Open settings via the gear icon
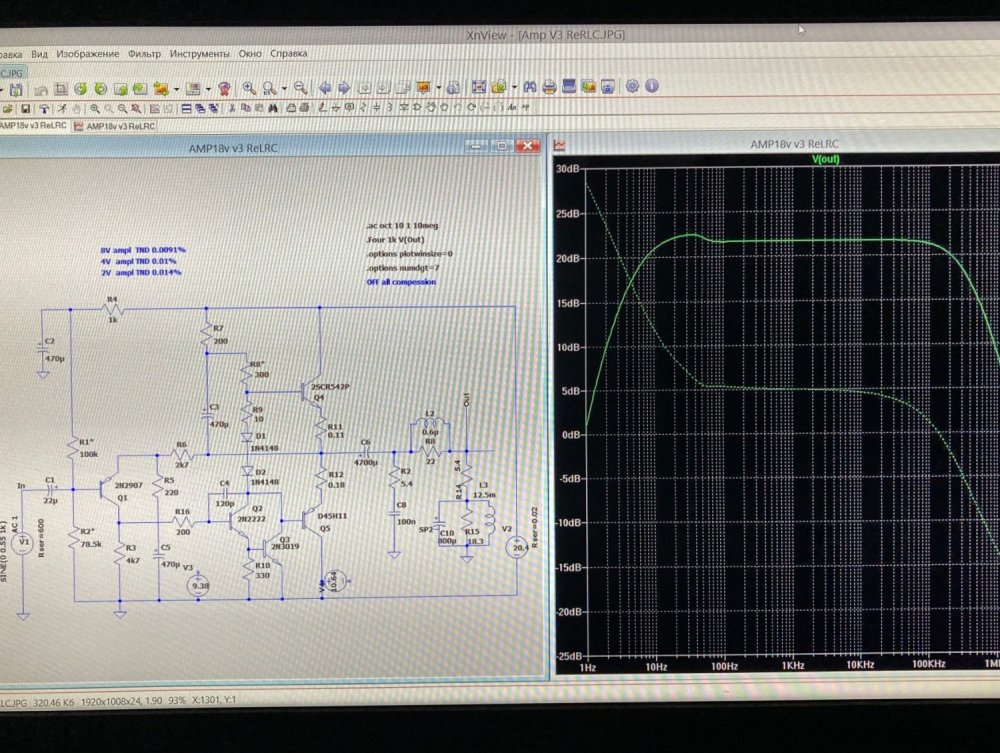1000x753 pixels. [632, 87]
